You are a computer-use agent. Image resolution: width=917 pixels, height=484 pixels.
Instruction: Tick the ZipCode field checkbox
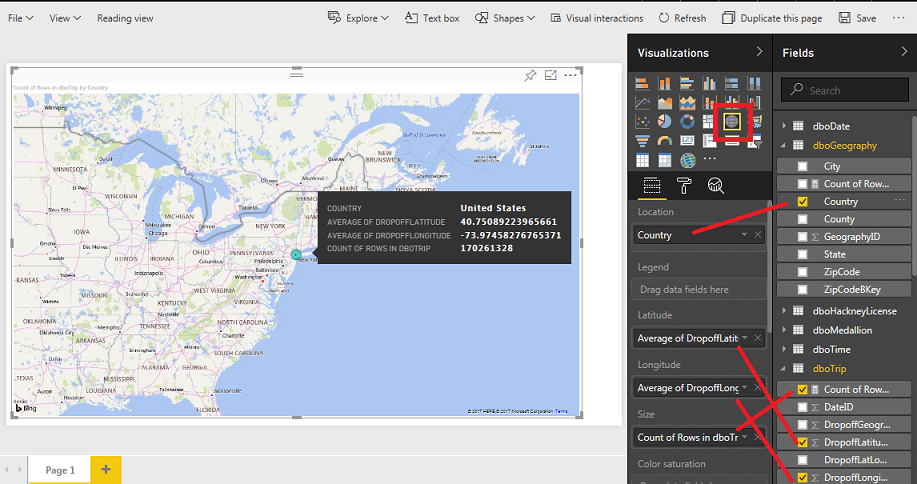click(x=803, y=272)
